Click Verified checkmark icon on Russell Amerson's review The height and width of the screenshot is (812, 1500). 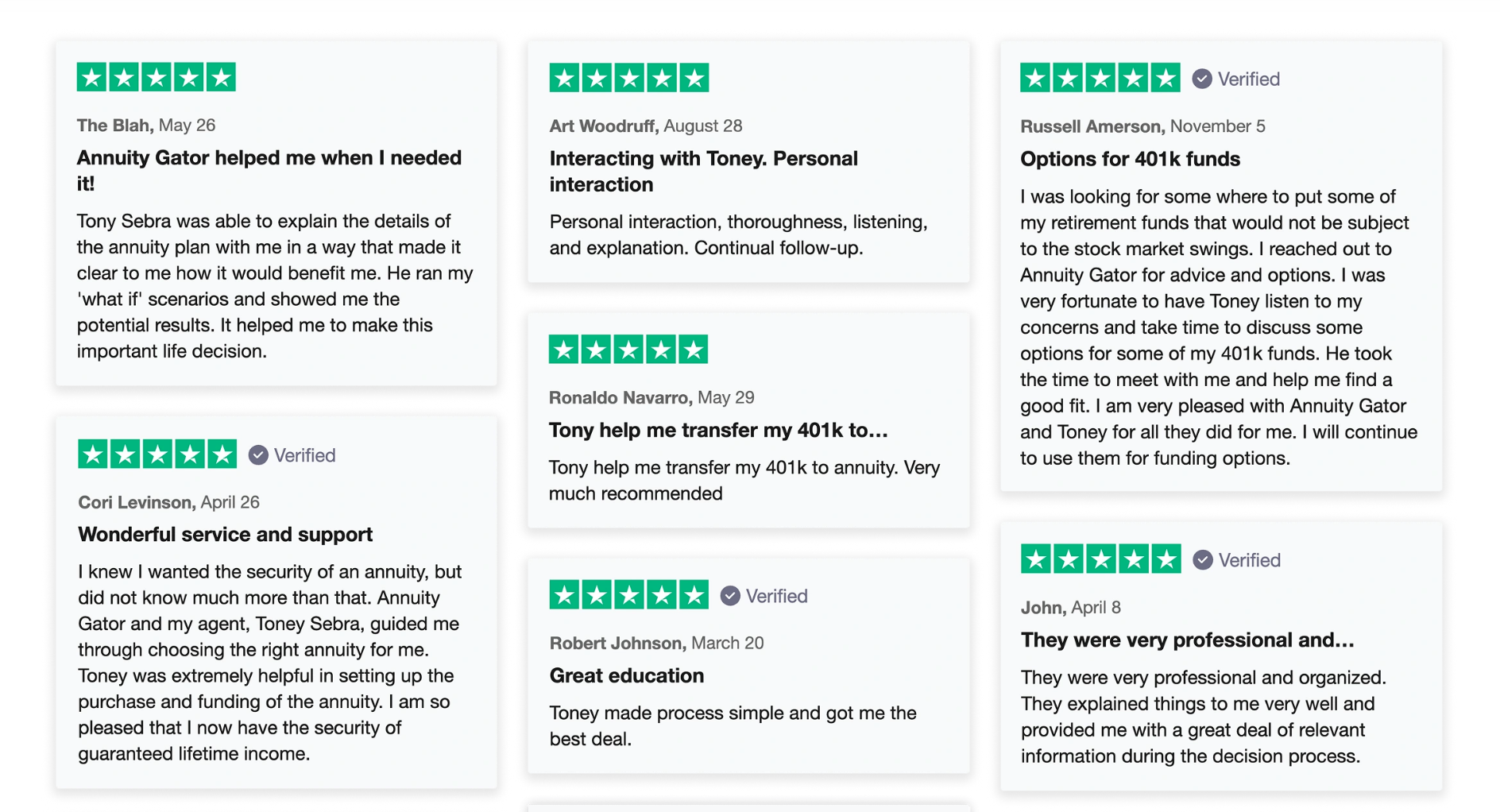tap(1202, 79)
